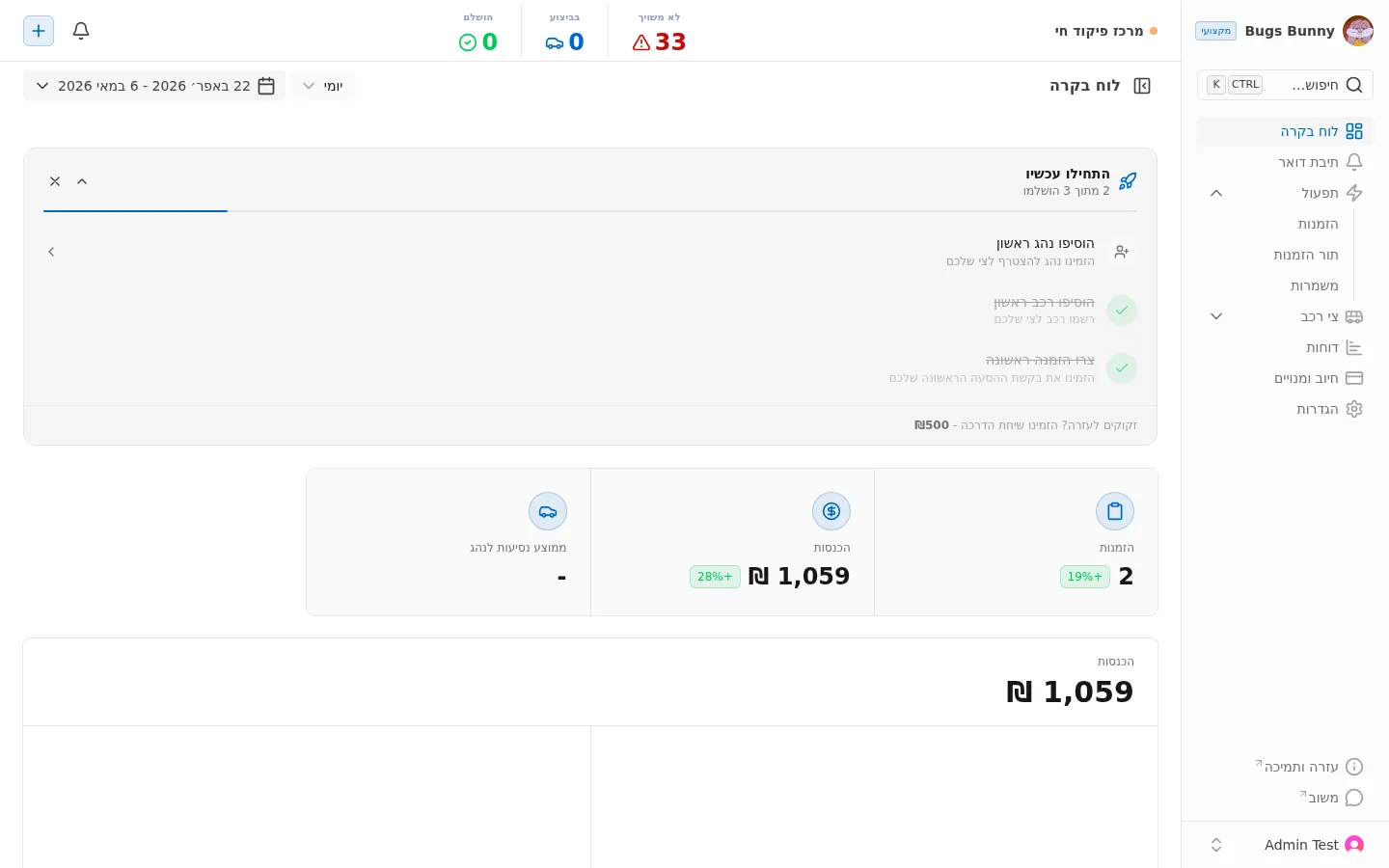Image resolution: width=1389 pixels, height=868 pixels.
Task: Click the rocket icon in onboarding card
Action: coord(1128,181)
